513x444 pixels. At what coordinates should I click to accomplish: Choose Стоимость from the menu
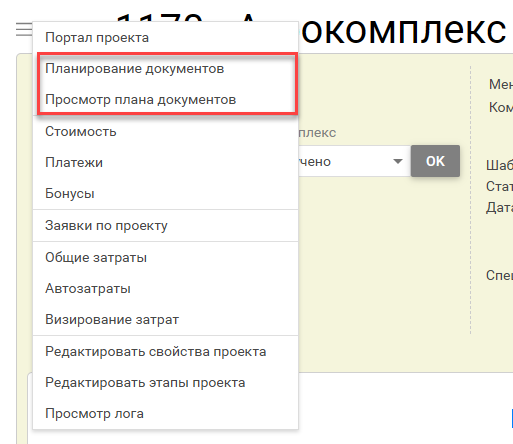pyautogui.click(x=165, y=131)
